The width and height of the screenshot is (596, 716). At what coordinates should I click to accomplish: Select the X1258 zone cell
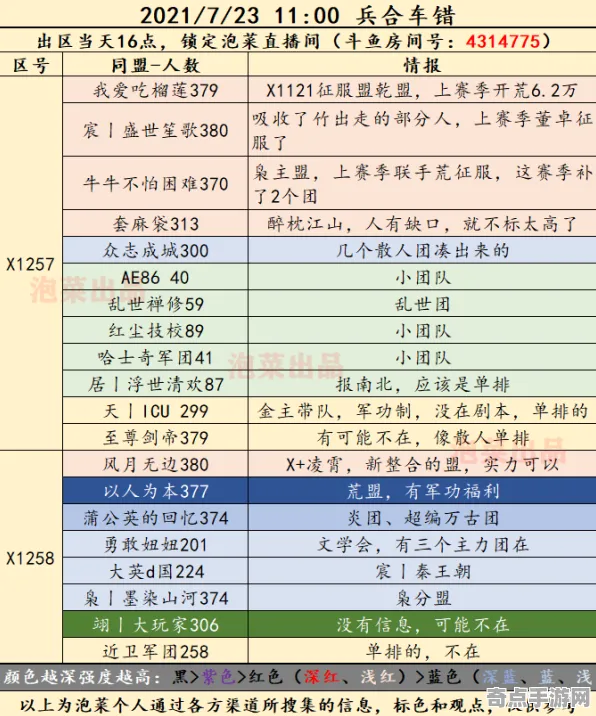coord(31,558)
